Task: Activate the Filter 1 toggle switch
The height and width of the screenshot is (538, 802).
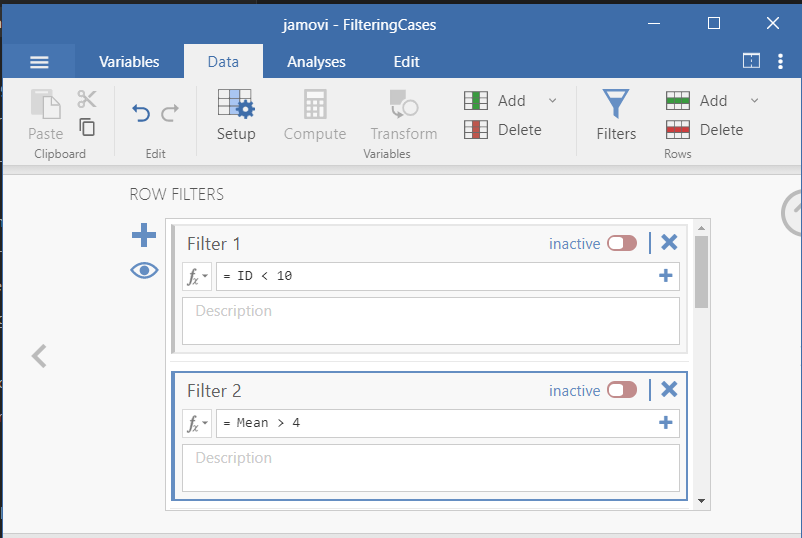Action: pyautogui.click(x=622, y=243)
